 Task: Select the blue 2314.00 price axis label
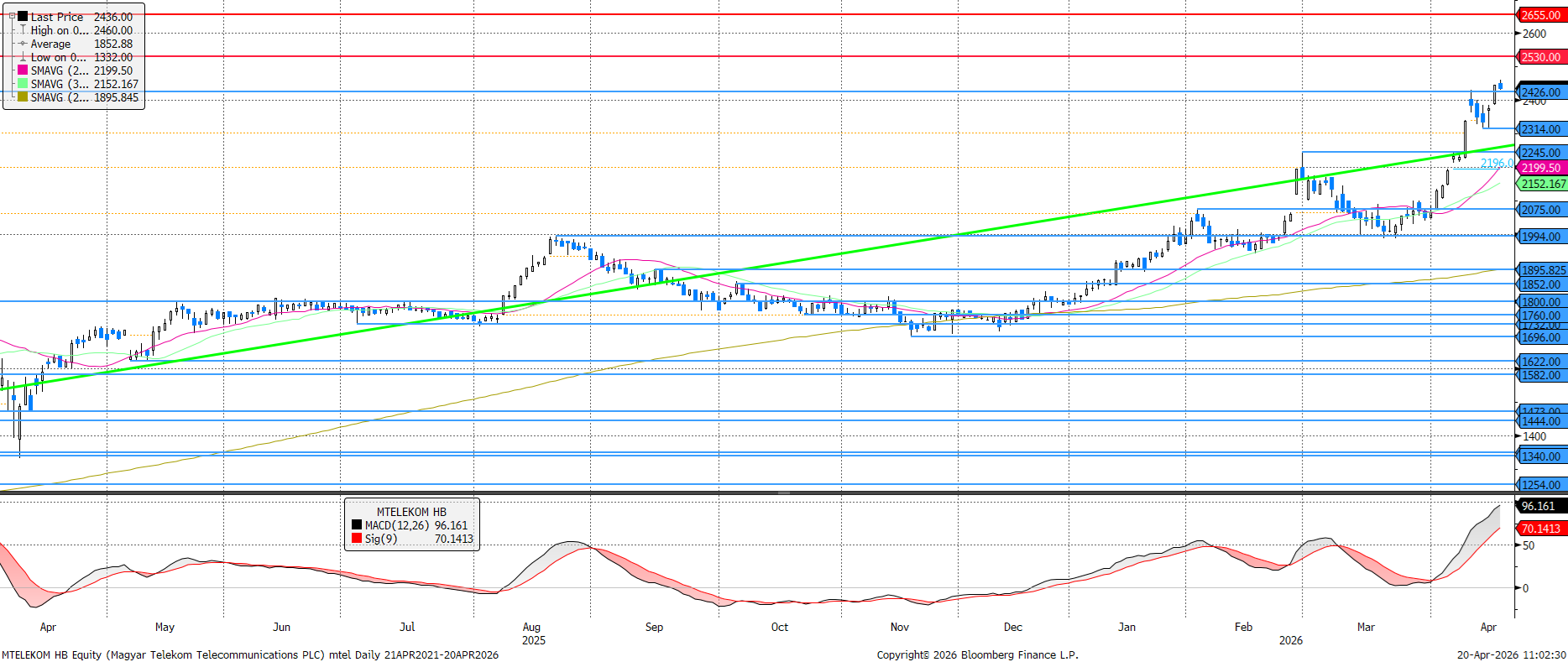click(1541, 129)
